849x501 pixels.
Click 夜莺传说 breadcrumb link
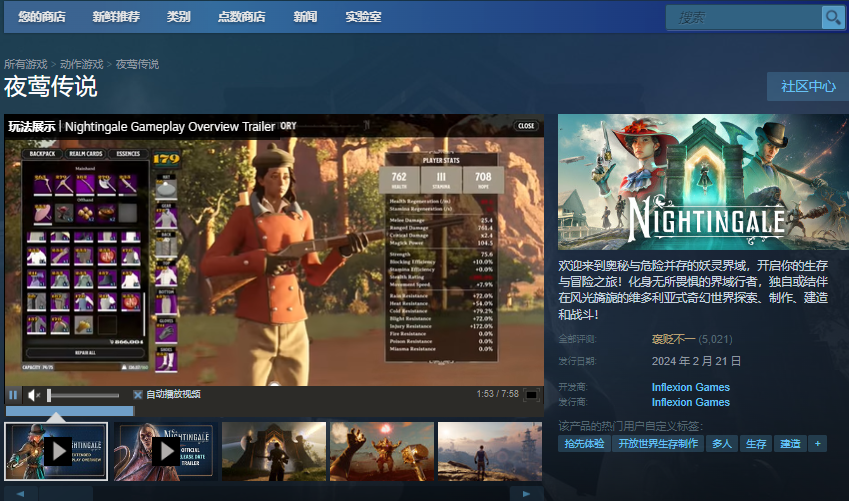pos(138,64)
